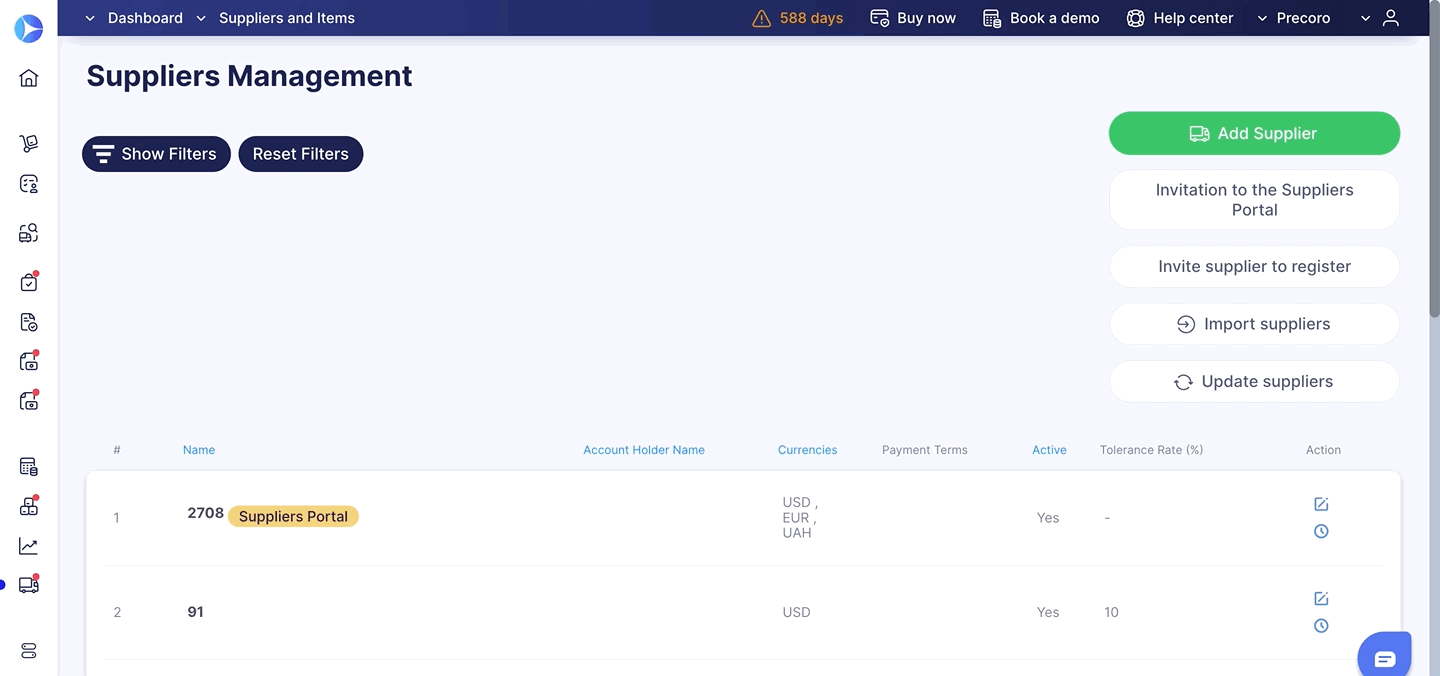
Task: Click tolerance rate value 10
Action: coord(1111,612)
